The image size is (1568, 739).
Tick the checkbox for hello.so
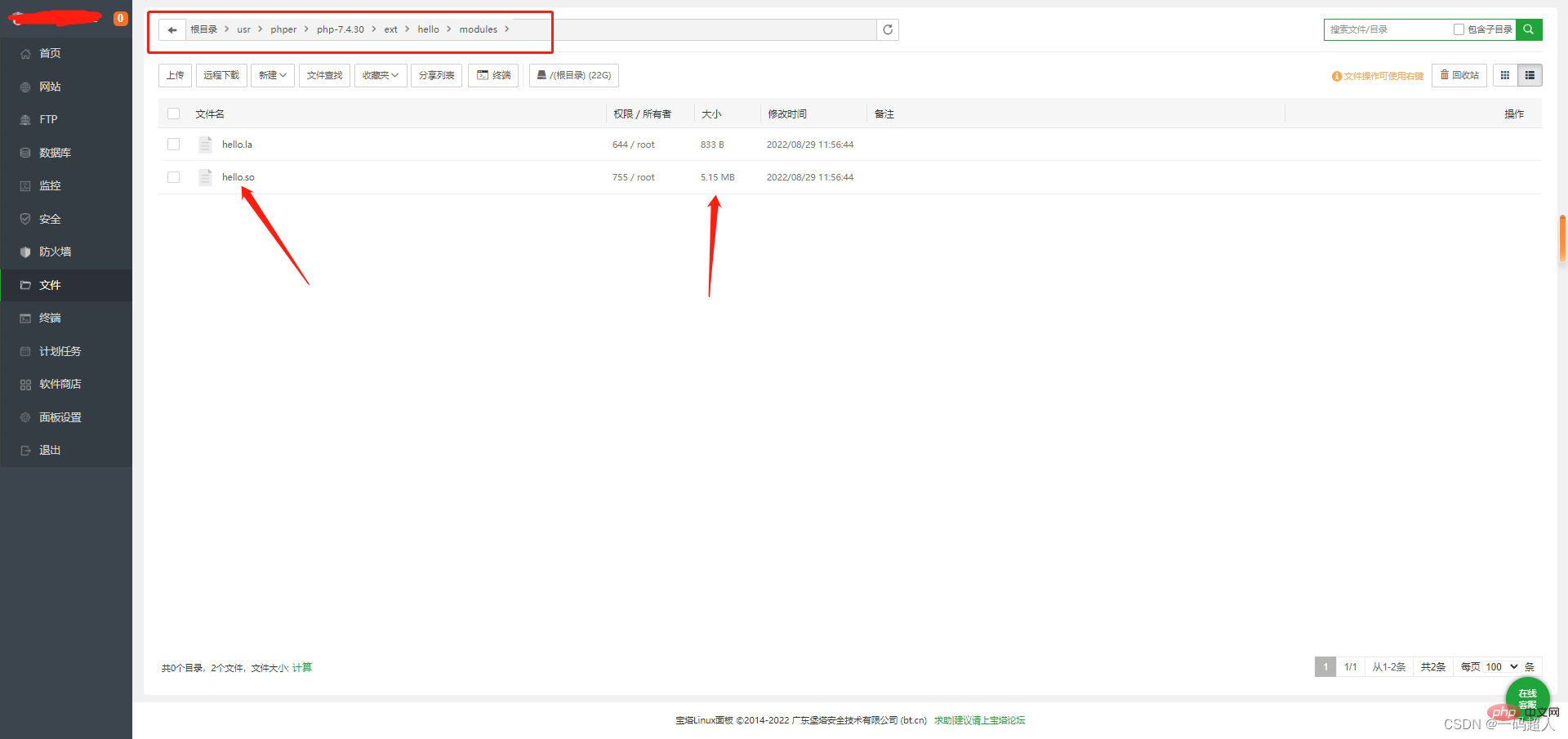(x=173, y=177)
